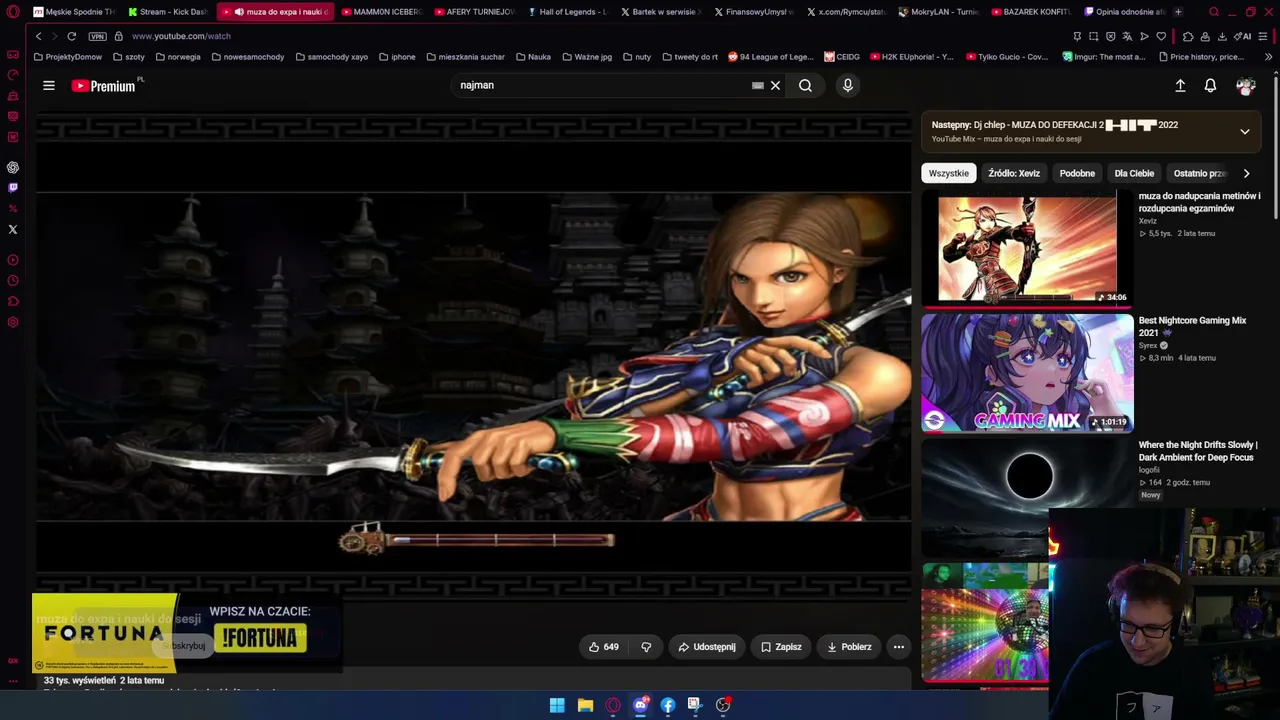The image size is (1280, 720).
Task: Open the X (Twitter) sidebar icon
Action: [x=13, y=230]
